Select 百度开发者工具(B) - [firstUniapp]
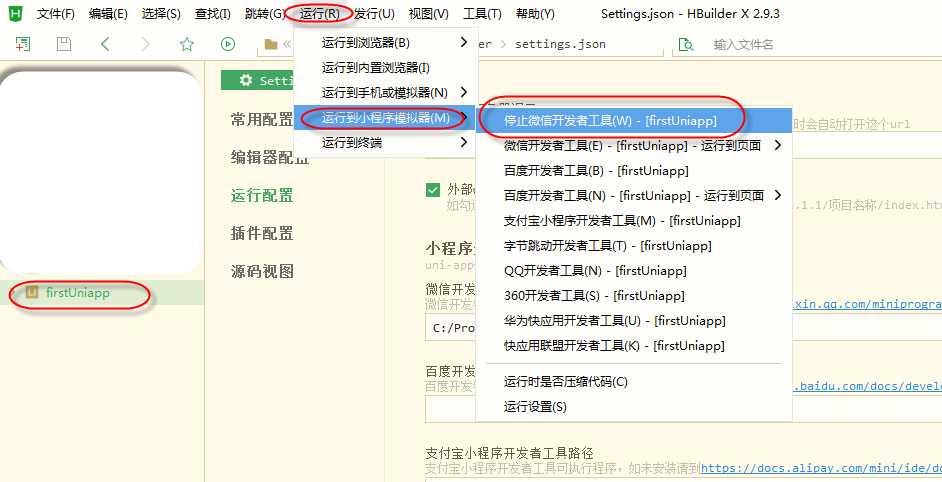The width and height of the screenshot is (942, 482). (x=634, y=171)
